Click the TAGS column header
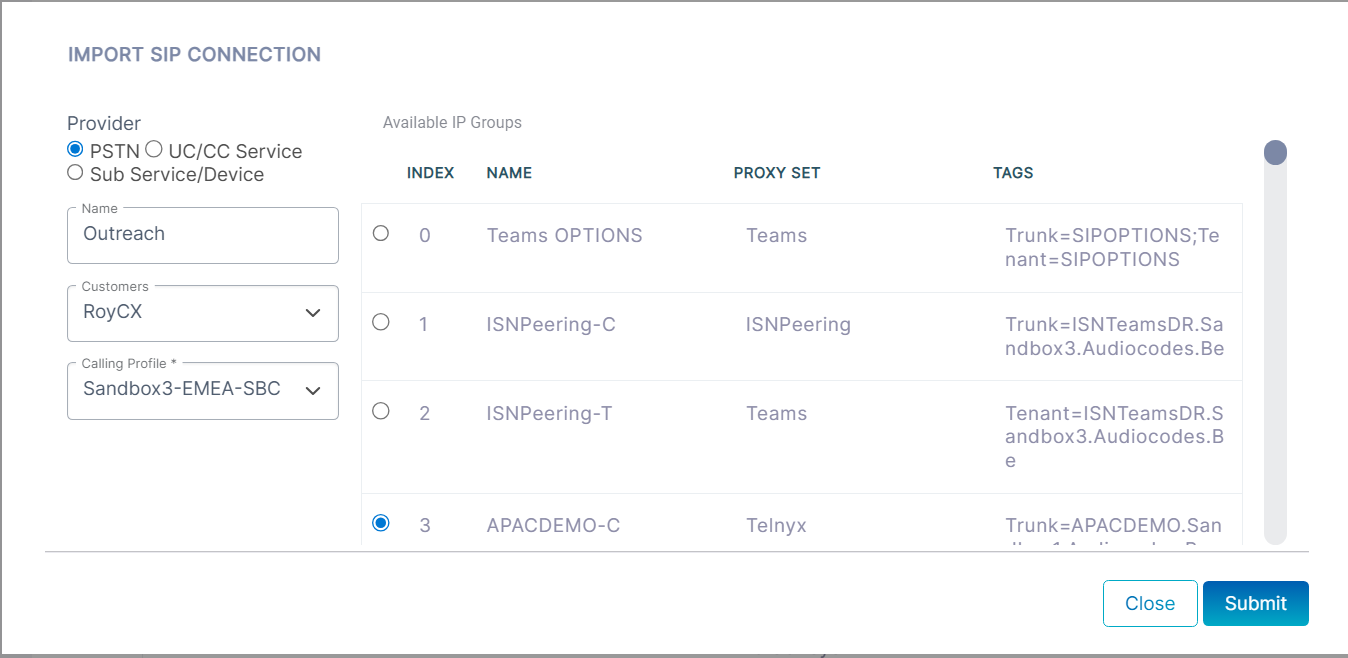Screen dimensions: 1348x658 coord(1013,173)
